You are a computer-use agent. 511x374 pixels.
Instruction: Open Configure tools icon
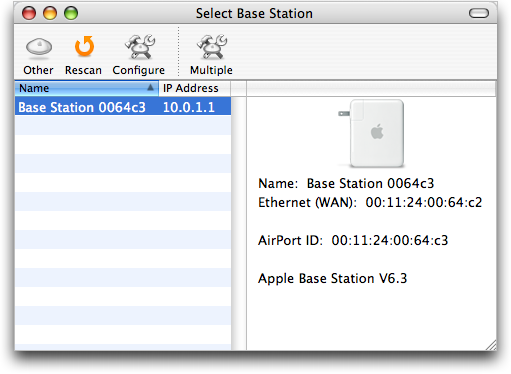point(140,47)
